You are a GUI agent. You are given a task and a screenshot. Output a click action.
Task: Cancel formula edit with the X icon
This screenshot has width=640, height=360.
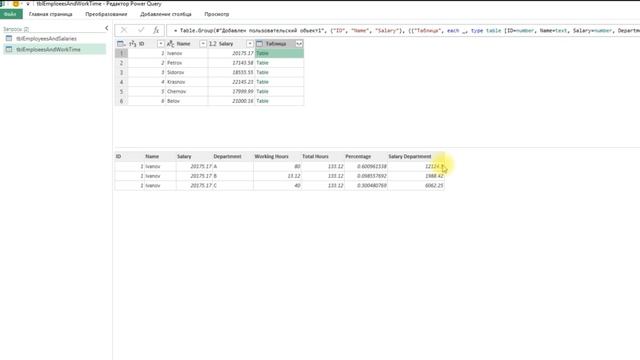point(124,30)
